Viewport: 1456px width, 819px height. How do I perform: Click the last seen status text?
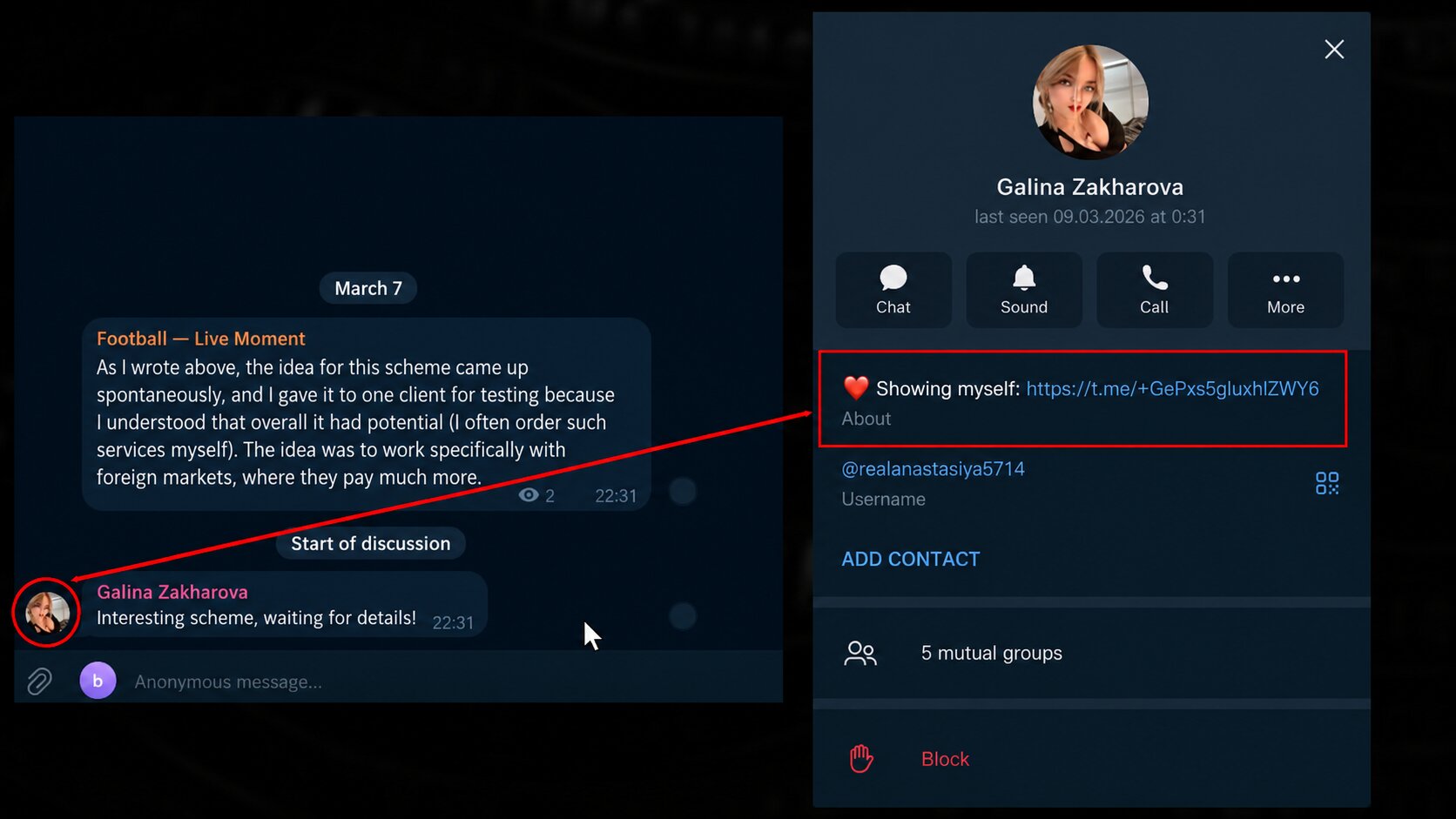click(1090, 217)
